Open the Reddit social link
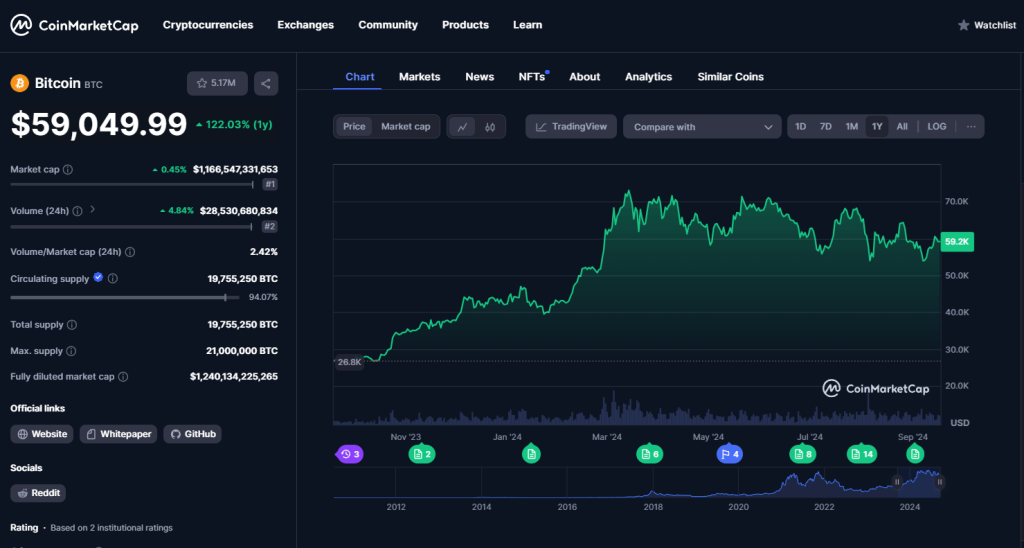 coord(38,493)
